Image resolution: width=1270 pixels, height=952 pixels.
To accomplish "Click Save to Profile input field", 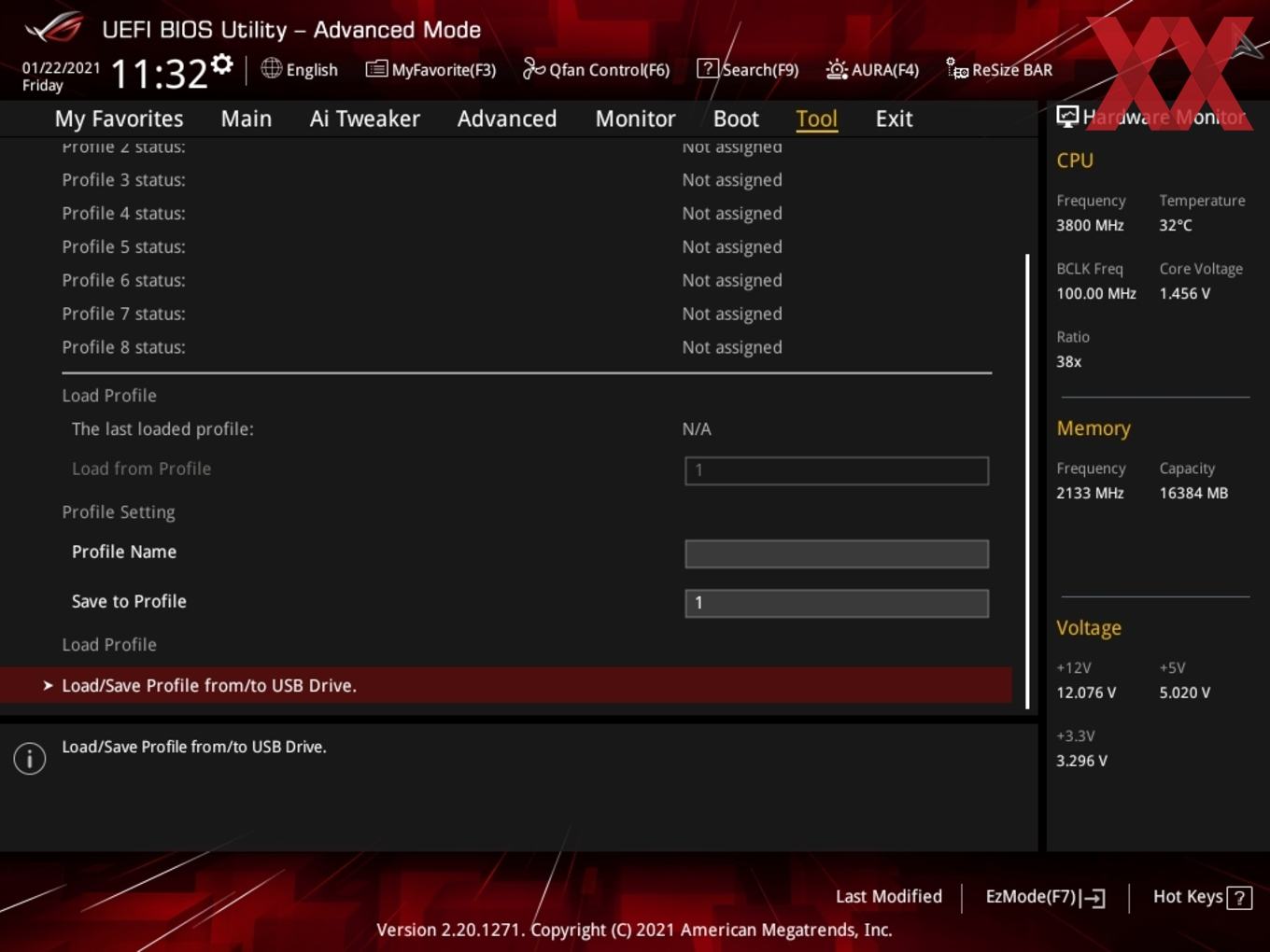I will pos(837,603).
